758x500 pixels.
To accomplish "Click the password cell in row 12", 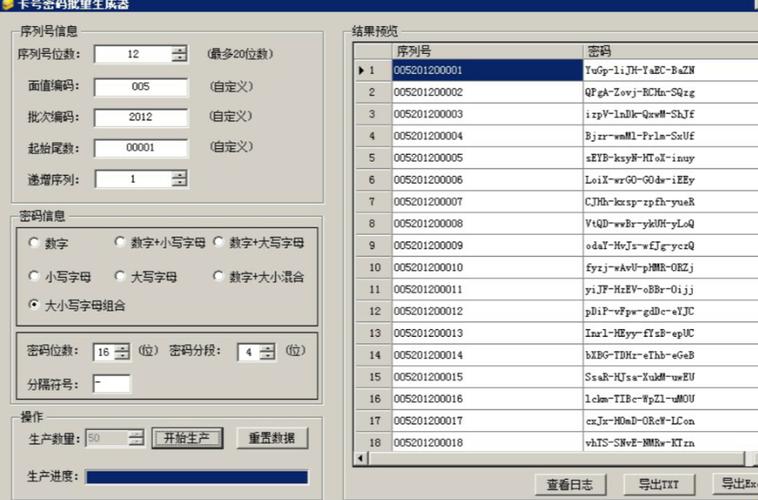I will (x=671, y=311).
